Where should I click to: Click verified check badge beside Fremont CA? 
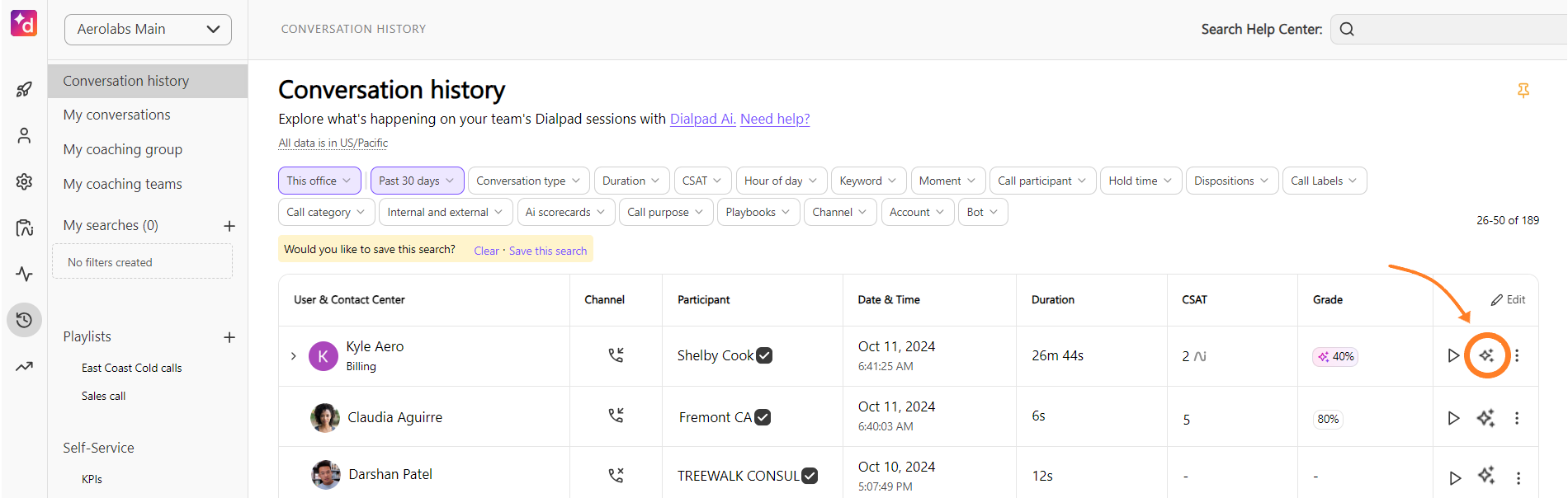763,417
